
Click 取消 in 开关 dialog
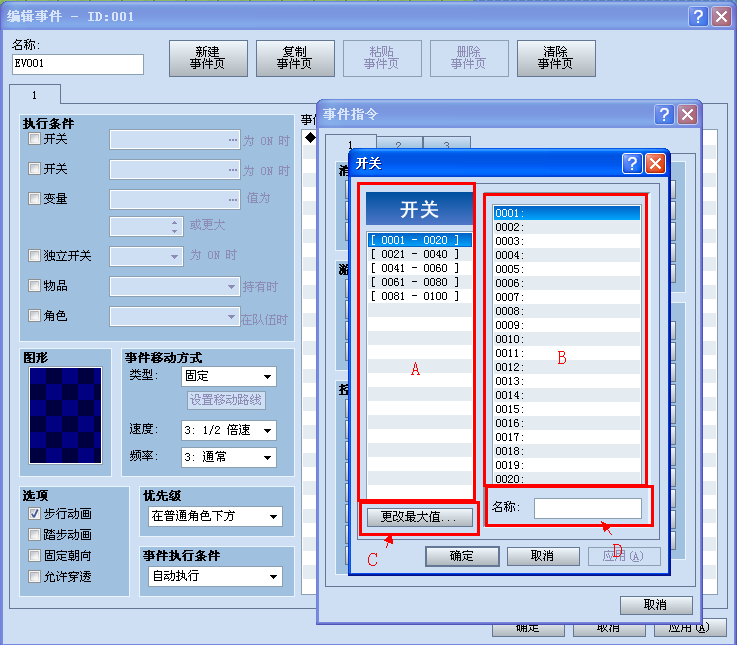(543, 556)
